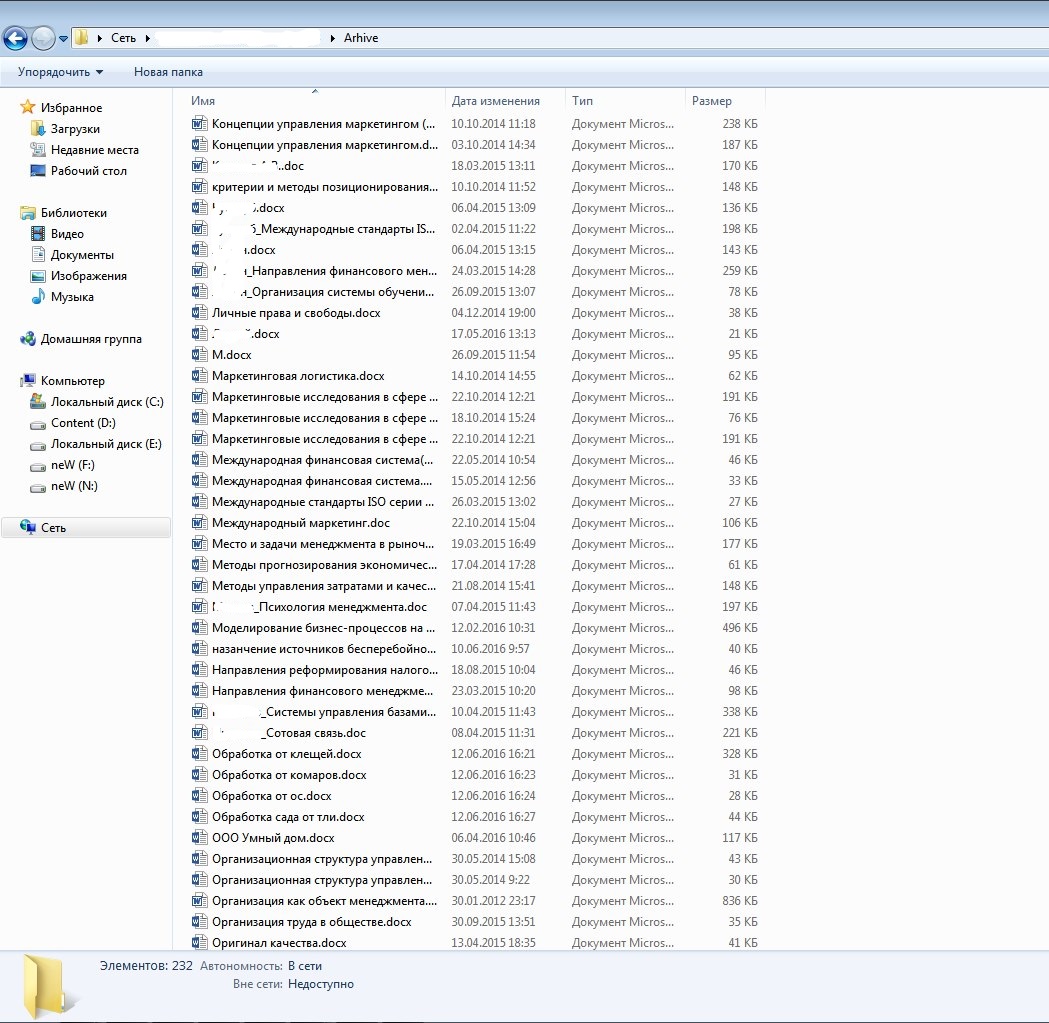Click the Библиотеки libraries icon

[x=28, y=213]
